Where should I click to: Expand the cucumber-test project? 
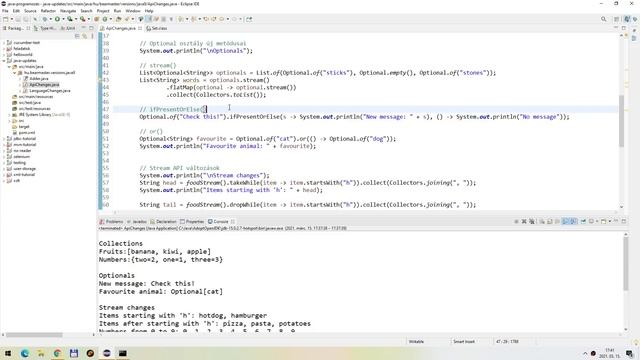tap(4, 42)
